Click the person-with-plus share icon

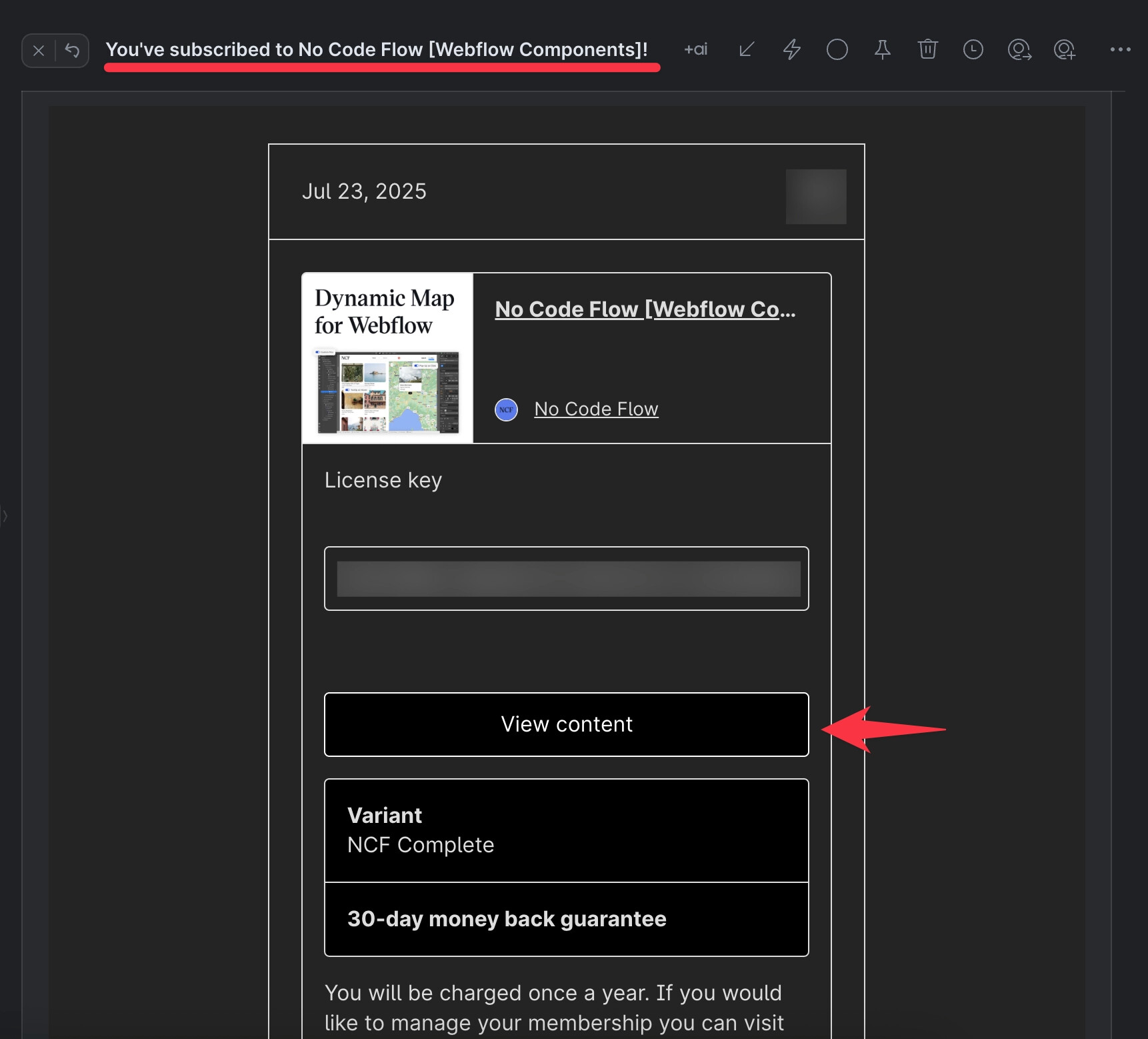pos(1065,50)
